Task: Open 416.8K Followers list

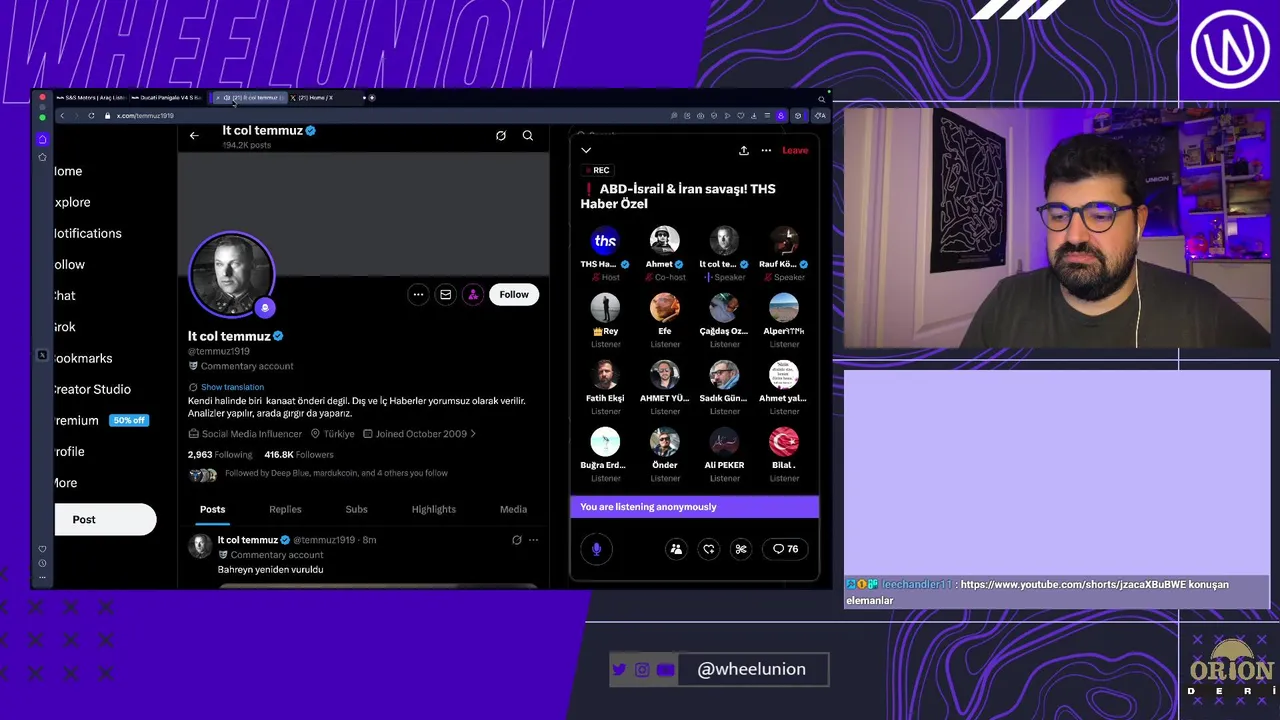Action: [x=299, y=455]
